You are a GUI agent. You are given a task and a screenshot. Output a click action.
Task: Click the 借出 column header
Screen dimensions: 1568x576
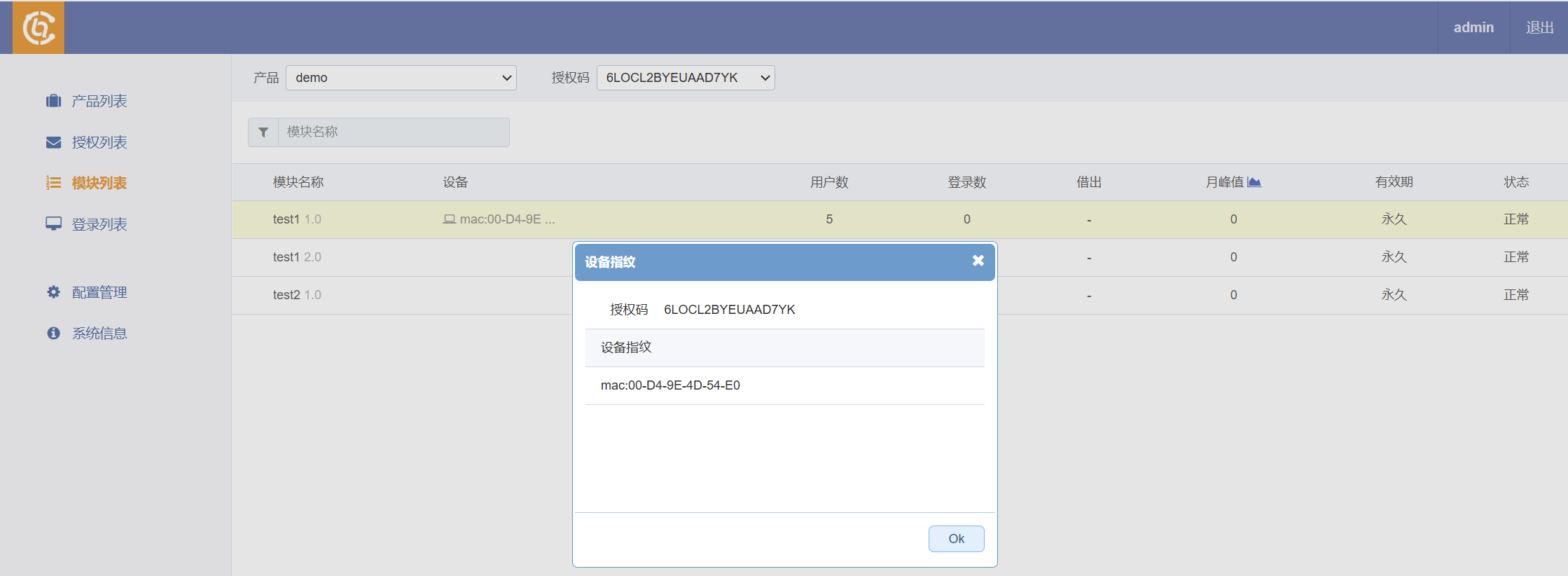pos(1089,182)
